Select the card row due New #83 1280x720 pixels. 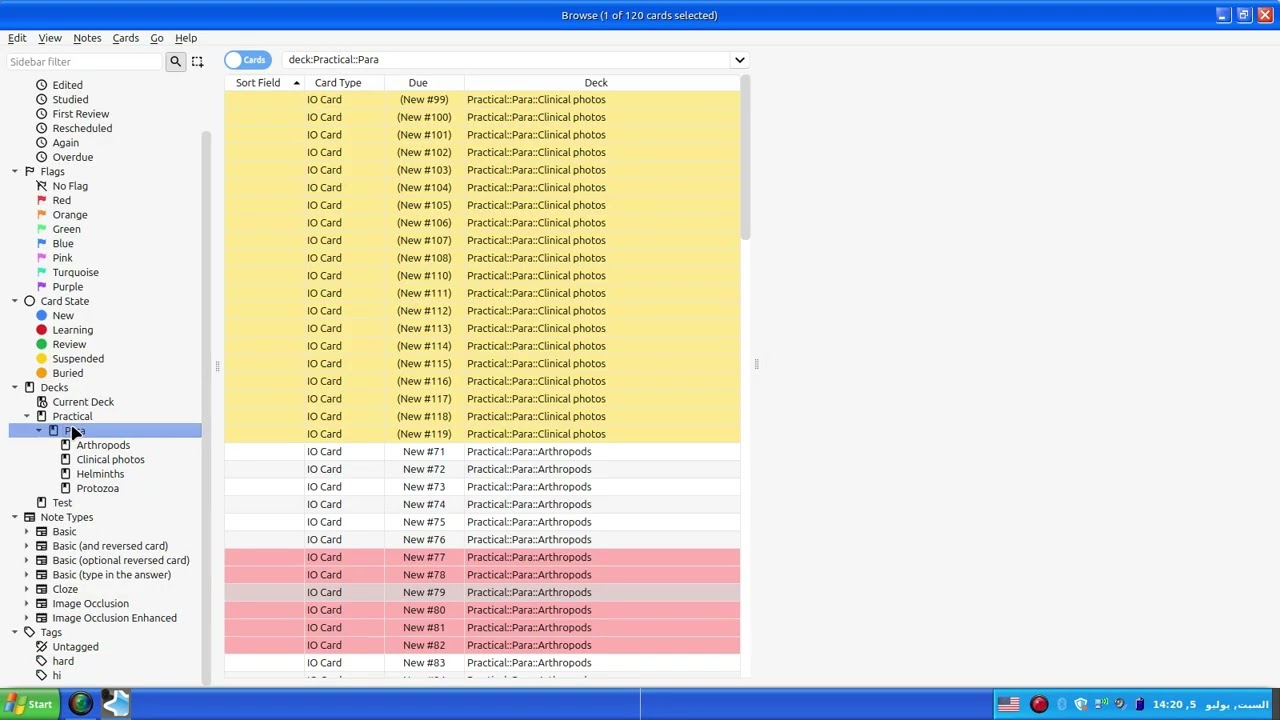[482, 663]
